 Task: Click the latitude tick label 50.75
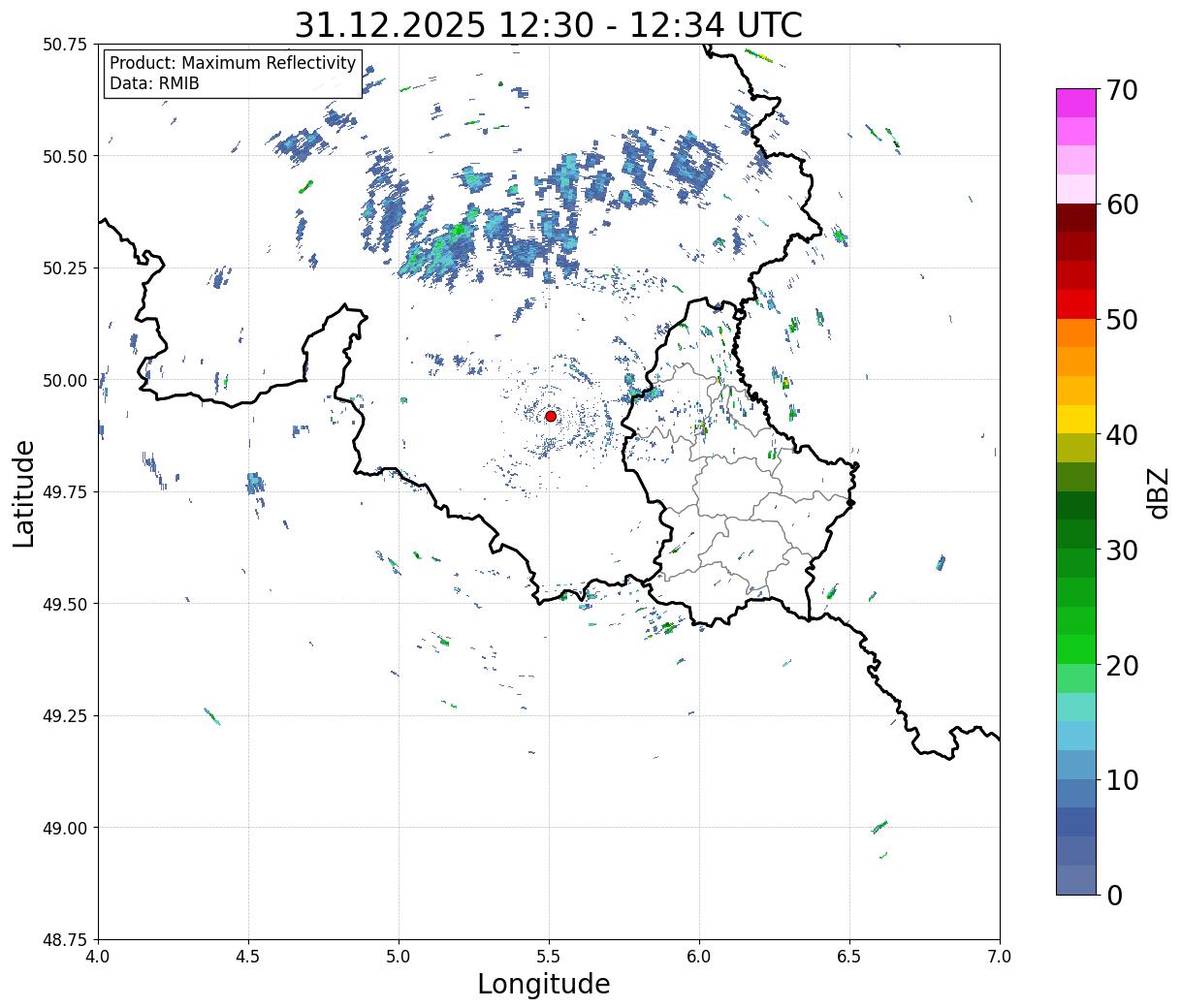coord(65,45)
